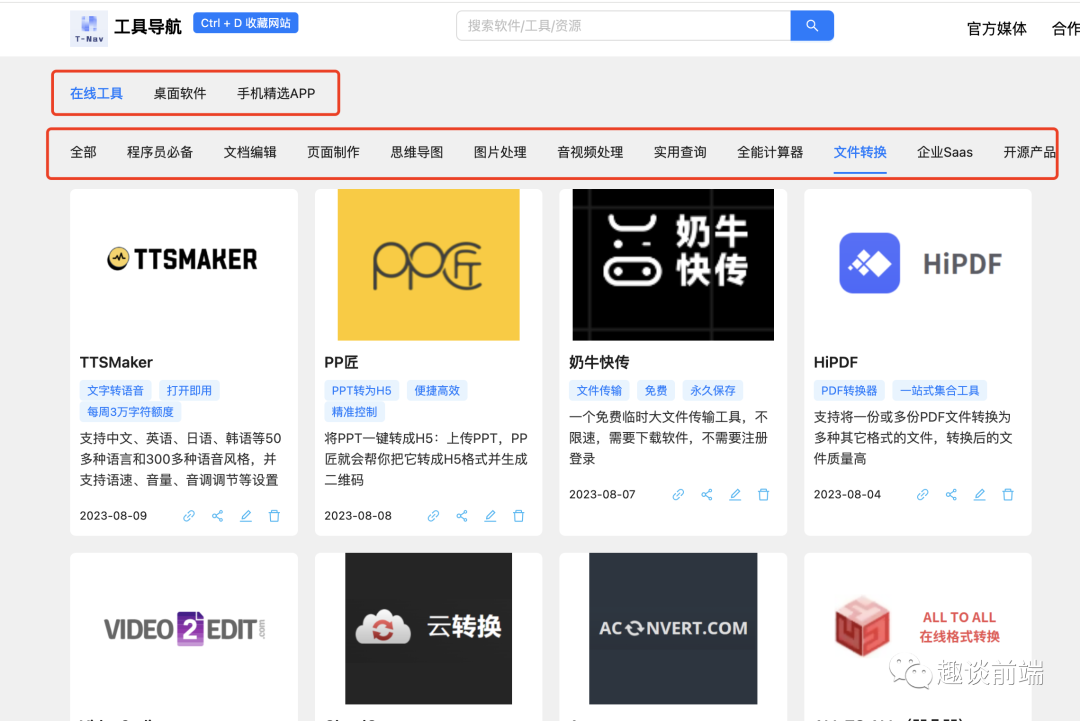Viewport: 1080px width, 721px height.
Task: Edit the PP匠 card entry
Action: click(490, 516)
